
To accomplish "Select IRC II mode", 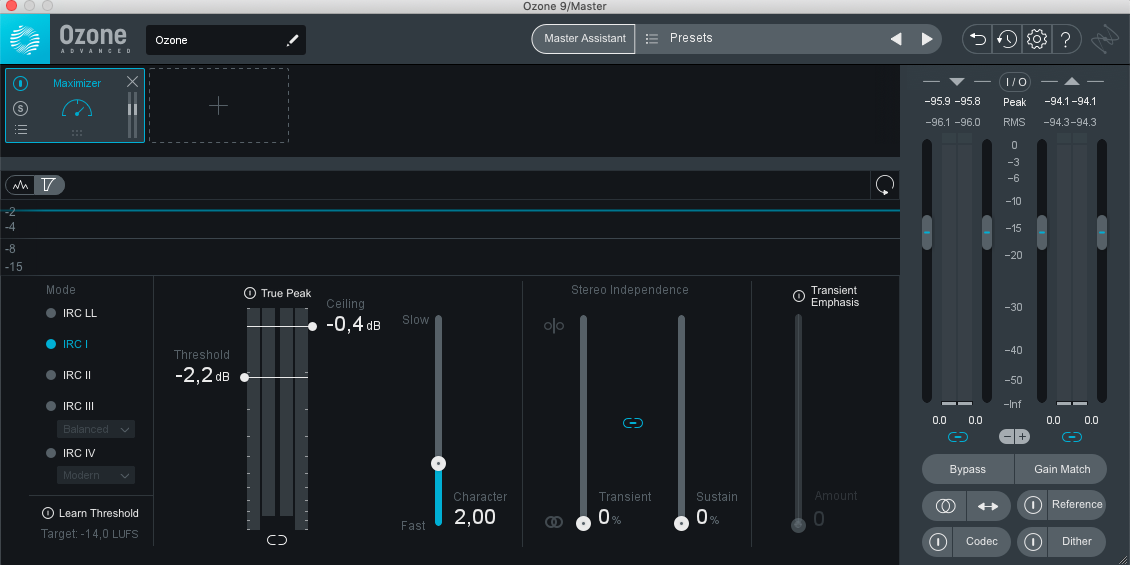I will [x=68, y=375].
